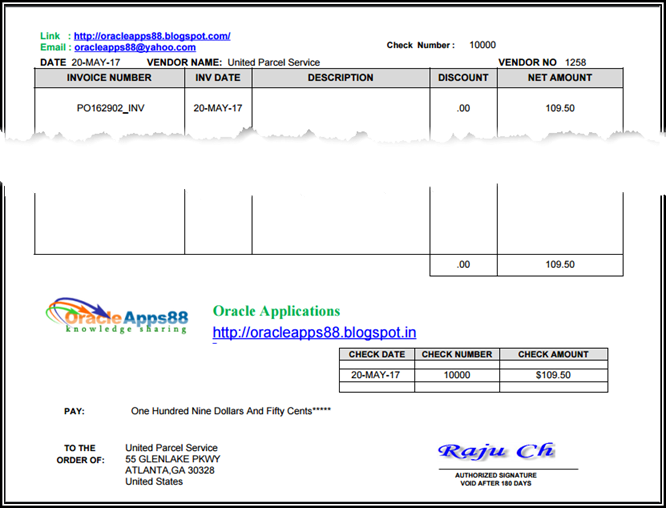The image size is (666, 508).
Task: Select payee name United Parcel Service in address
Action: tap(171, 448)
